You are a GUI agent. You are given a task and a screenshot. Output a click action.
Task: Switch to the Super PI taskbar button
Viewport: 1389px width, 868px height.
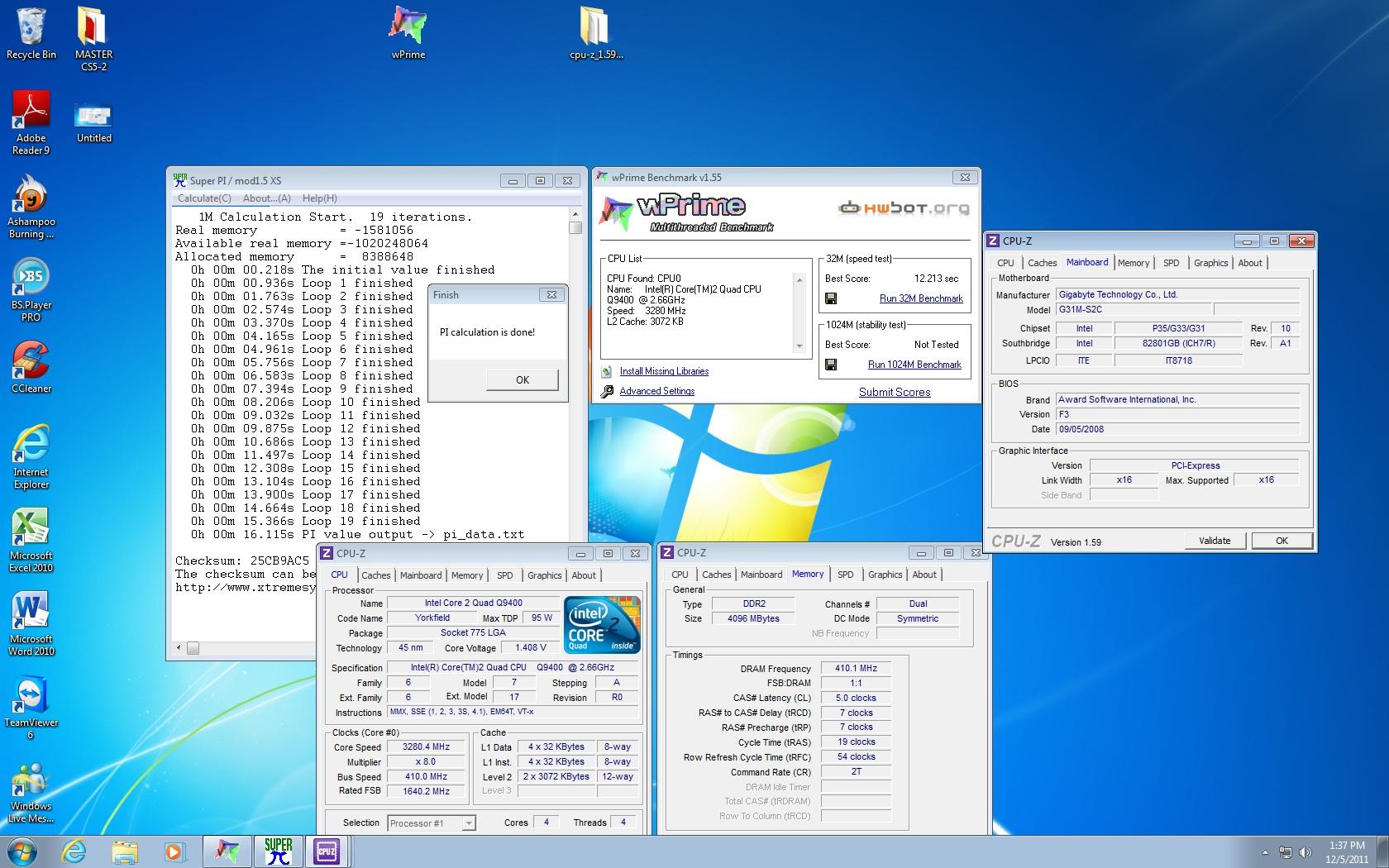point(279,851)
